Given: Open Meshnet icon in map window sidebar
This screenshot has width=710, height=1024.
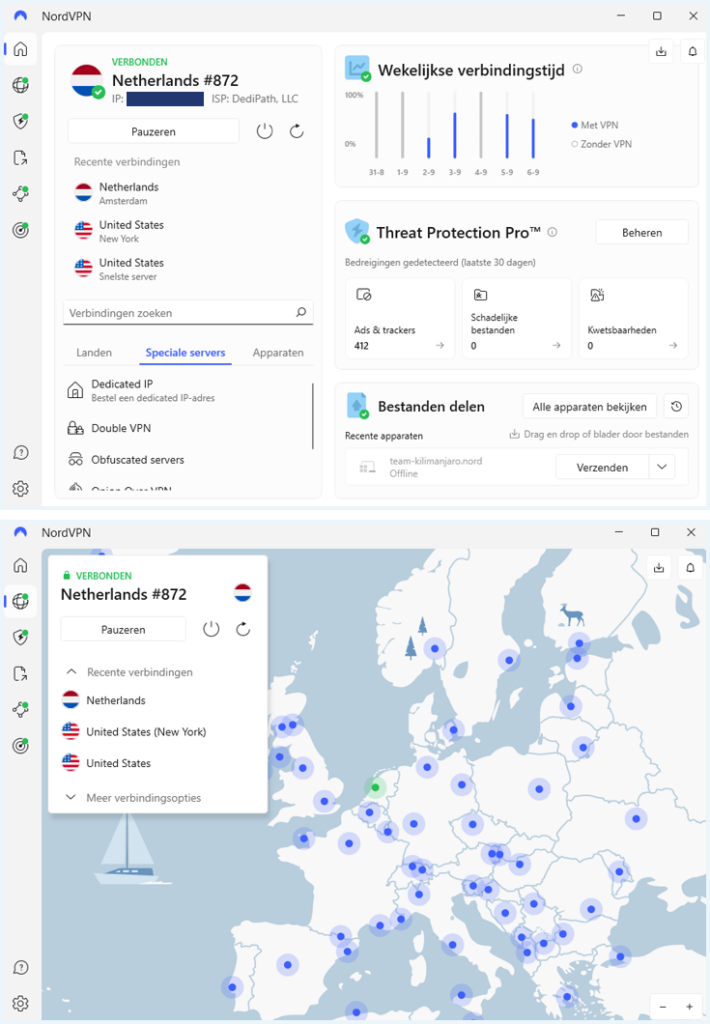Looking at the screenshot, I should 21,709.
